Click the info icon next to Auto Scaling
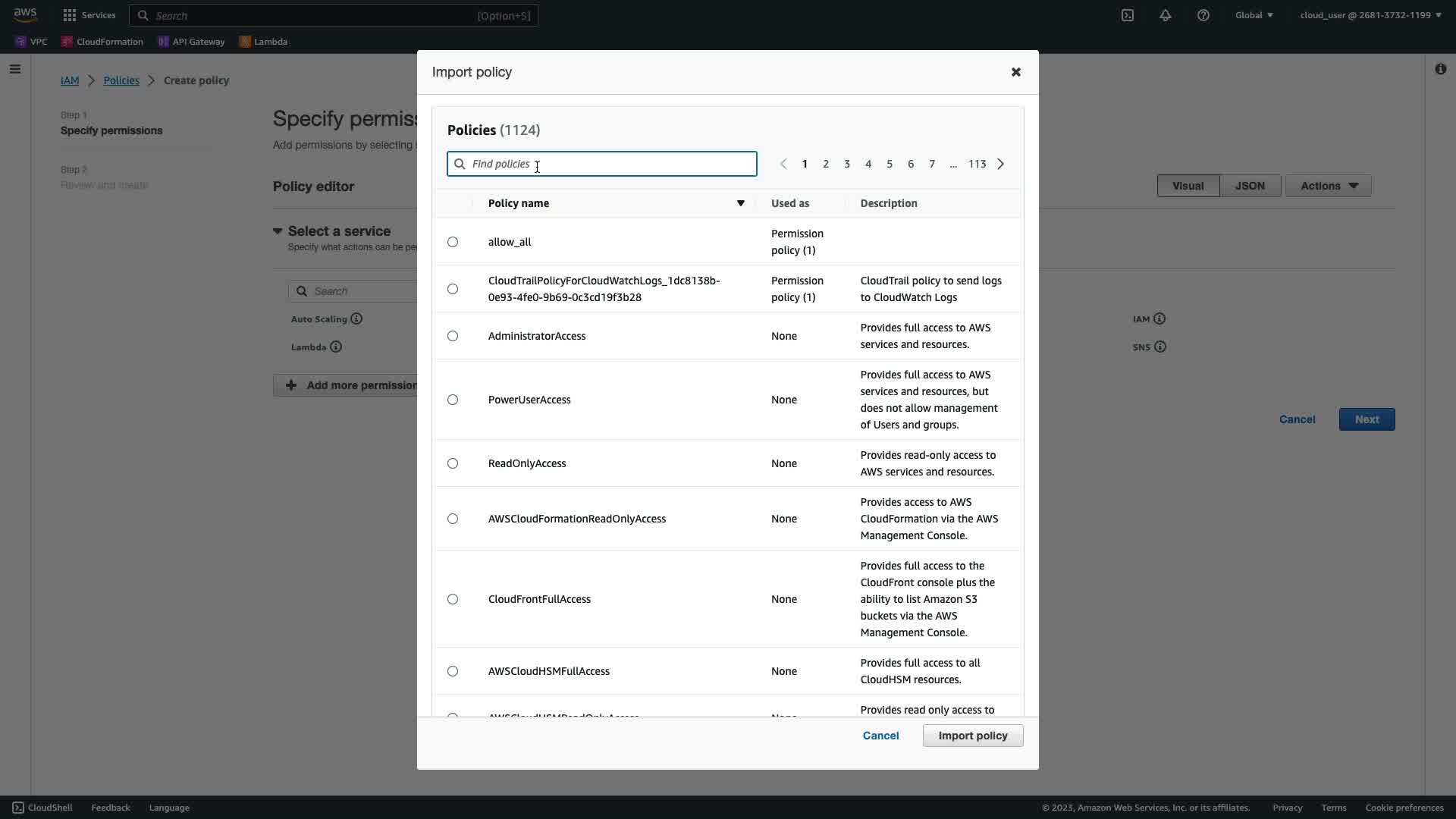The image size is (1456, 819). [x=356, y=319]
